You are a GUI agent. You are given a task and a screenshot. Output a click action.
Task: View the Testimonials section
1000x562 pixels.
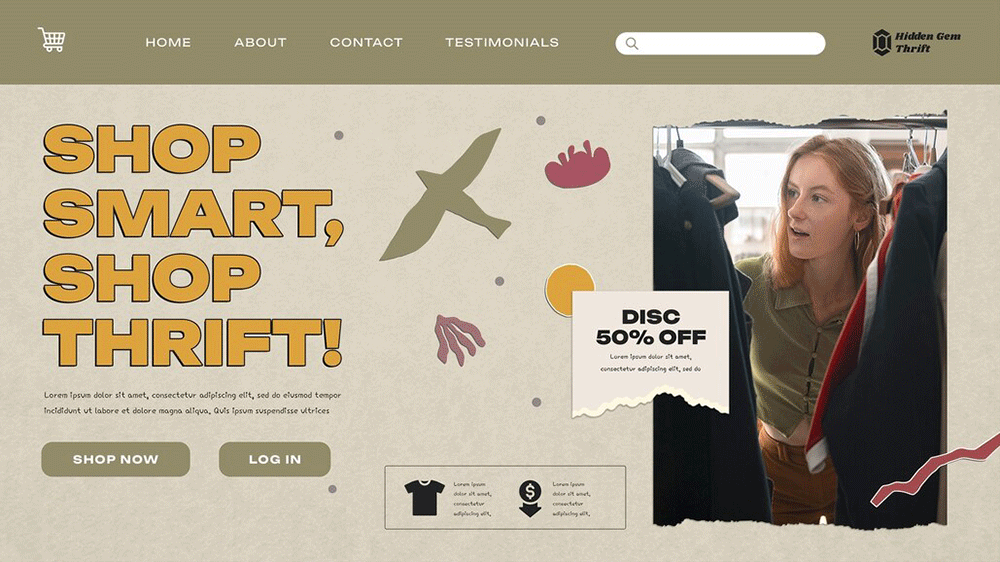pyautogui.click(x=502, y=43)
